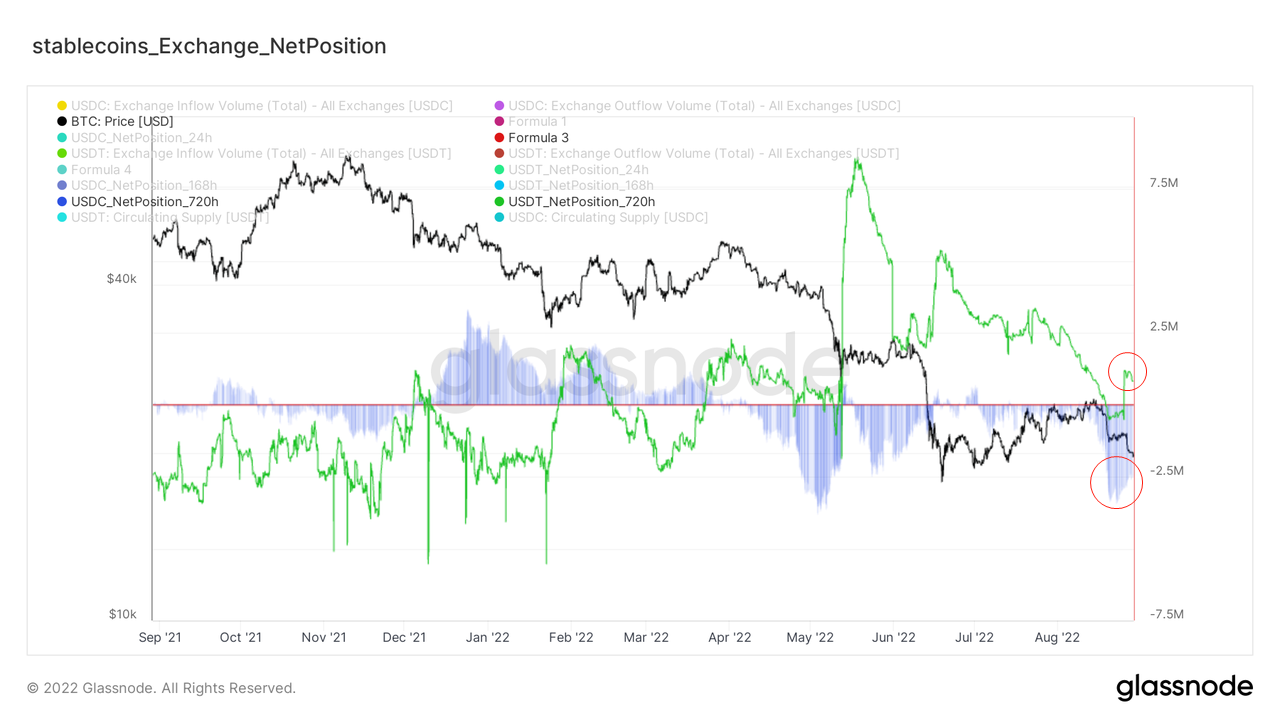1280x720 pixels.
Task: Click the yellow USDC Exchange Inflow legend dot
Action: click(x=62, y=106)
